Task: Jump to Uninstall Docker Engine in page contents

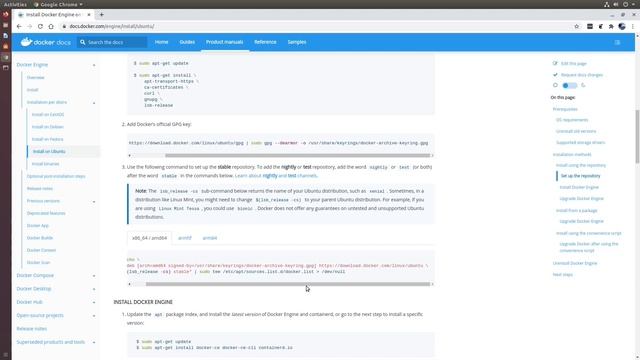Action: pos(575,263)
